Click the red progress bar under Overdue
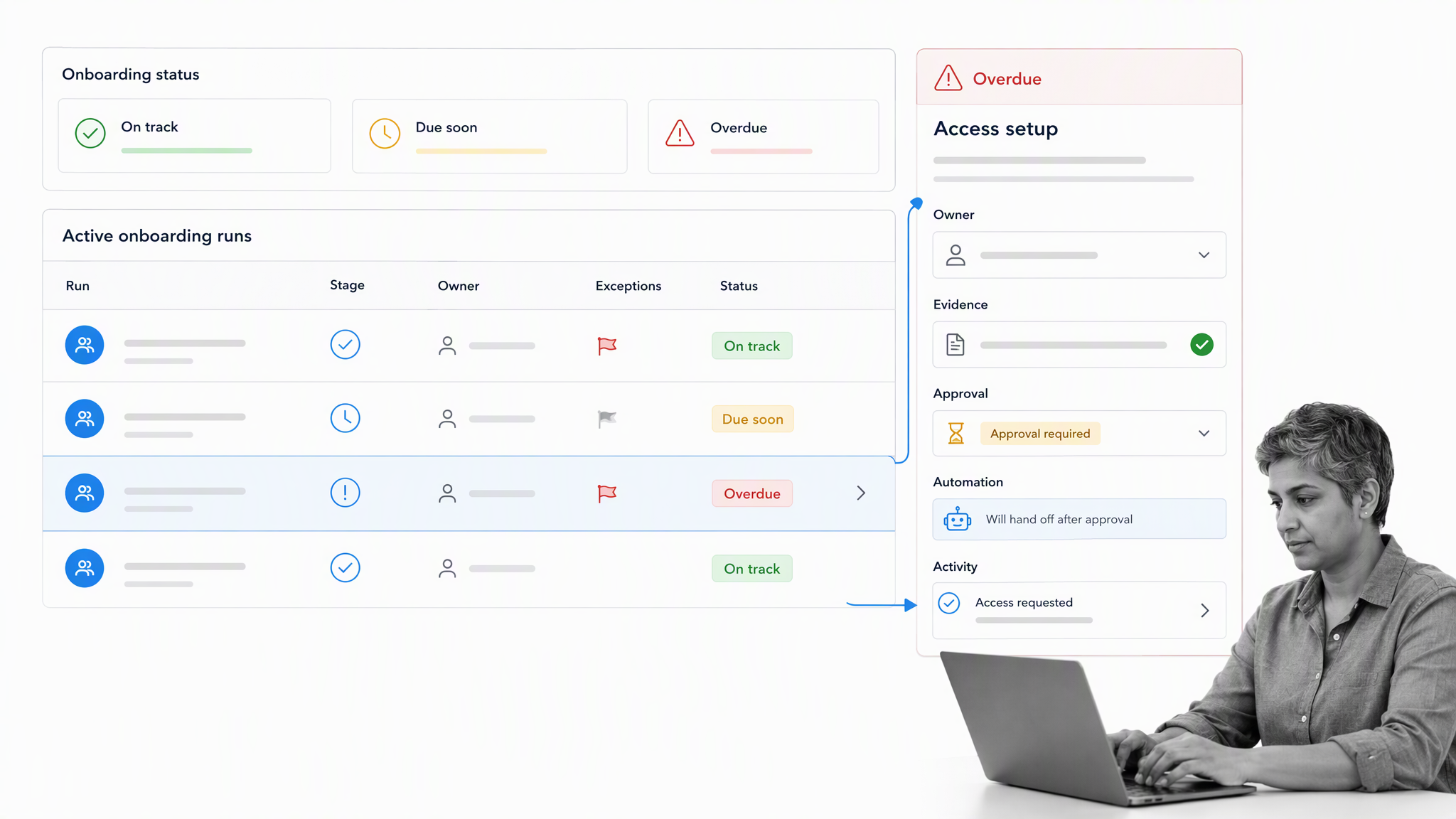Screen dimensions: 1456x819 click(761, 151)
